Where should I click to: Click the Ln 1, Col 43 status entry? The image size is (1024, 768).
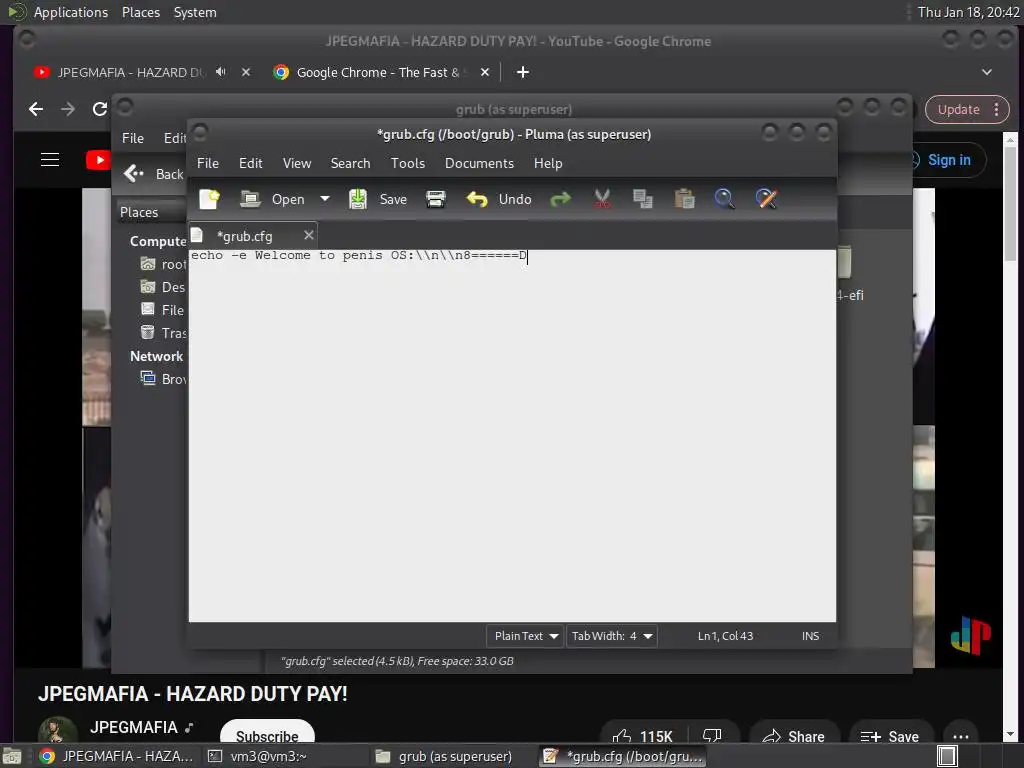[725, 635]
